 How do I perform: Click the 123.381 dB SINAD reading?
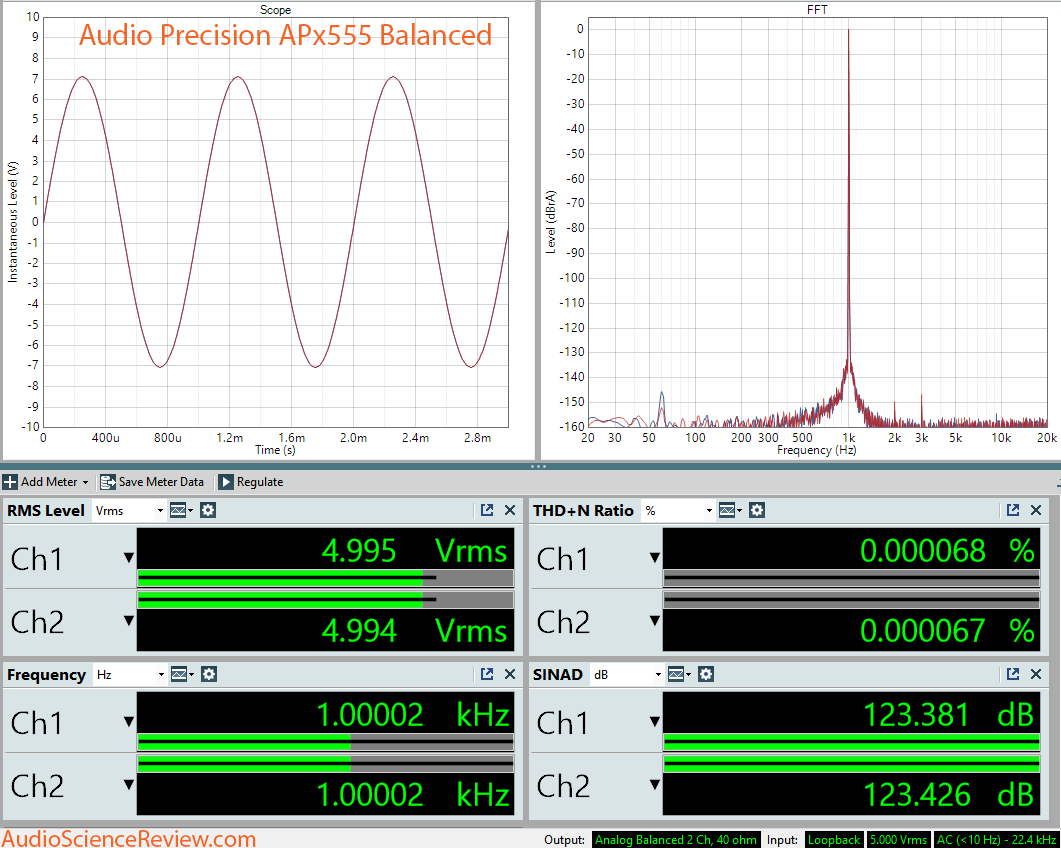tap(949, 715)
